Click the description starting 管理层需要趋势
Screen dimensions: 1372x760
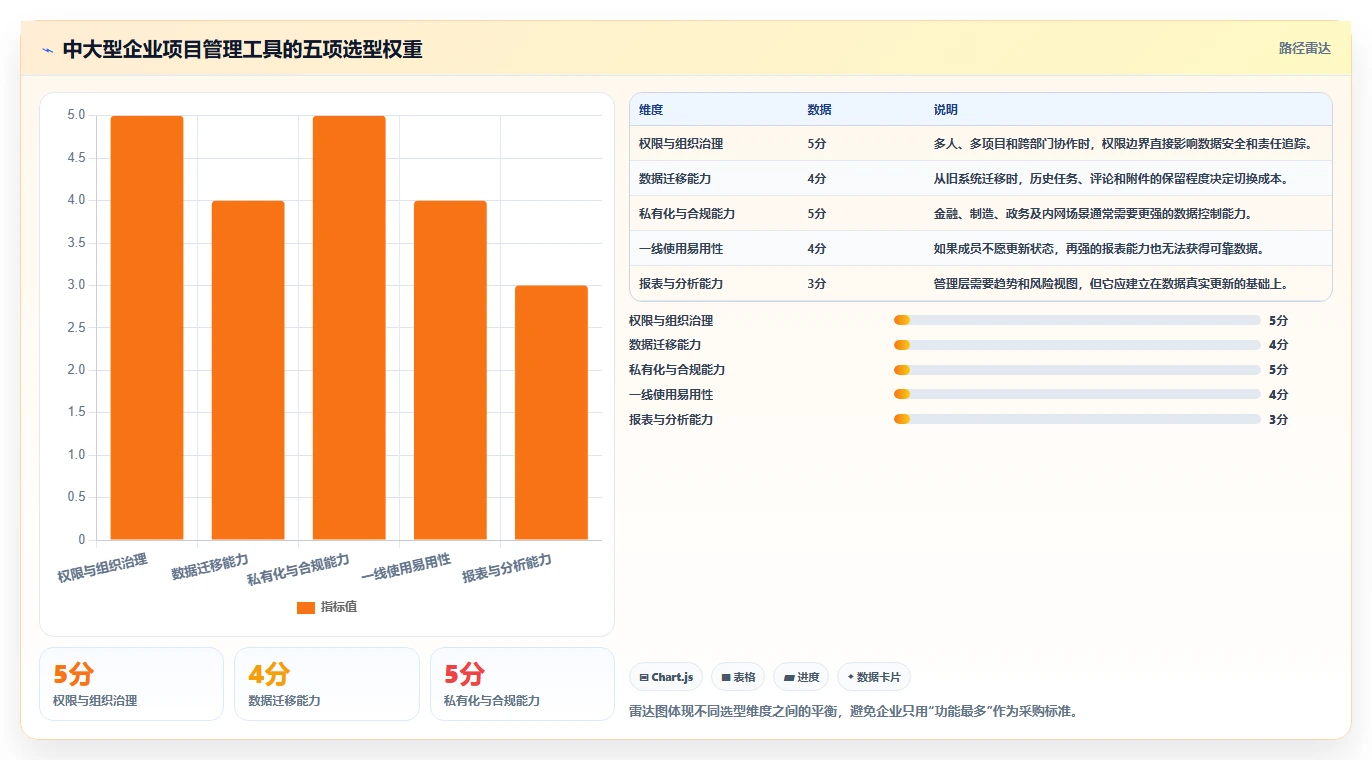click(1111, 284)
